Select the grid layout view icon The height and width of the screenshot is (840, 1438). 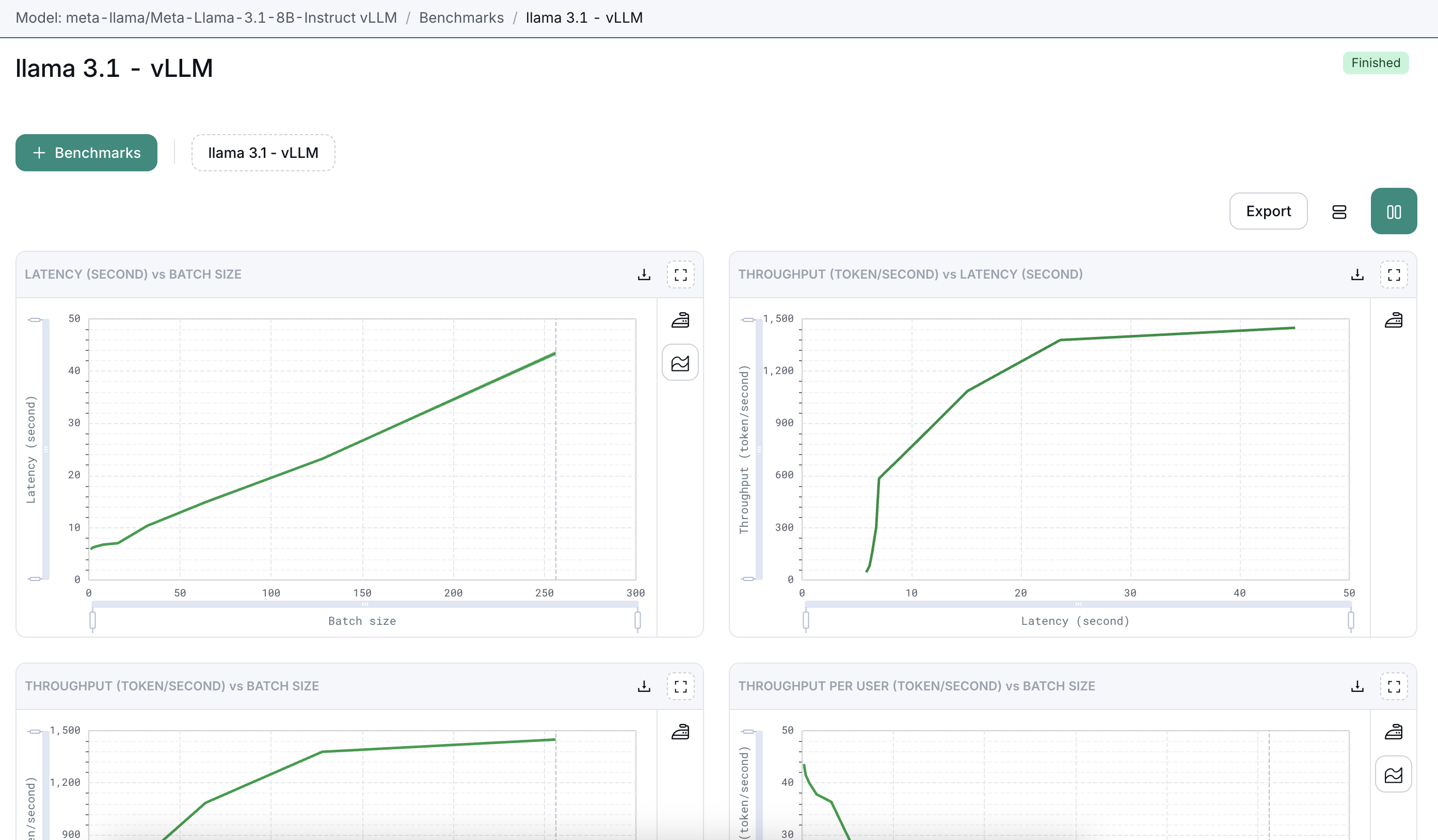click(x=1394, y=211)
